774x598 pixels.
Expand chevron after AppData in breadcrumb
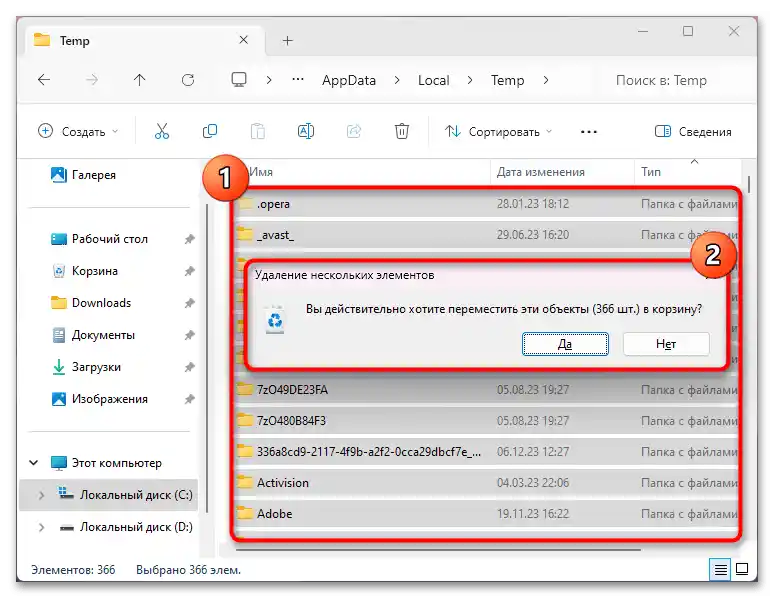tap(397, 80)
